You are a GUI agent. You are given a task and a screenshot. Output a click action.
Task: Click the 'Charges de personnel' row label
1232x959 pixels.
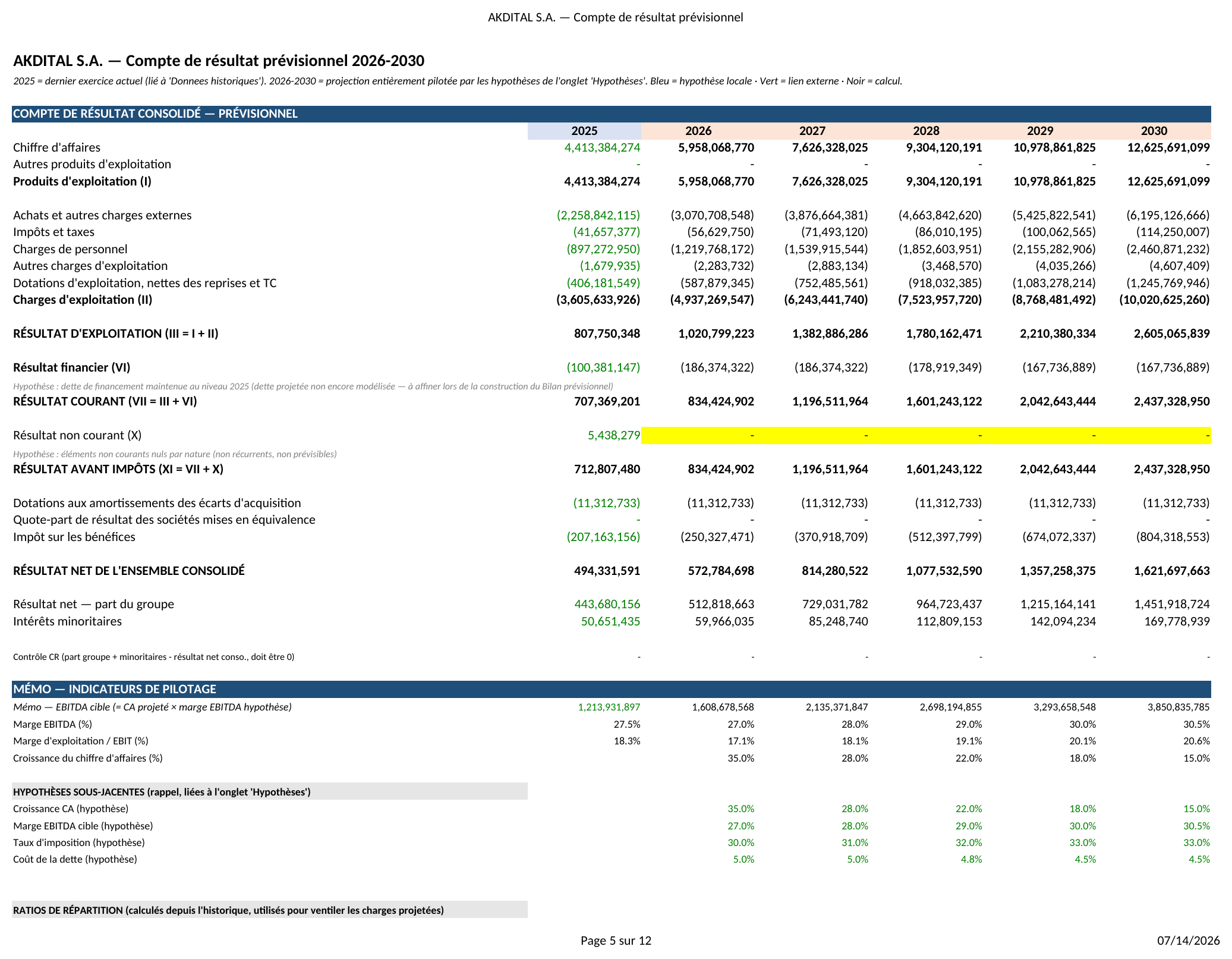click(x=70, y=249)
